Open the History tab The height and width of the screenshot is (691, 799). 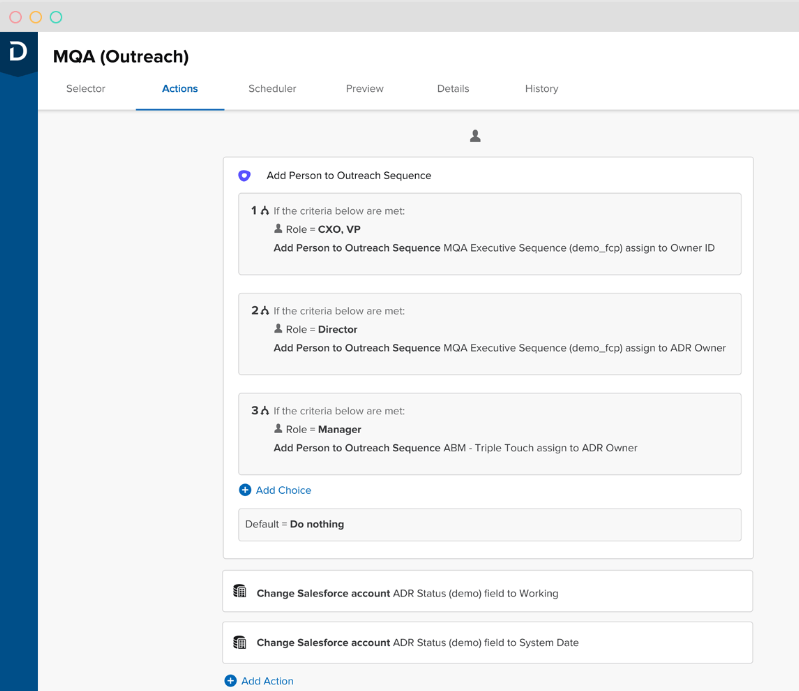[542, 89]
